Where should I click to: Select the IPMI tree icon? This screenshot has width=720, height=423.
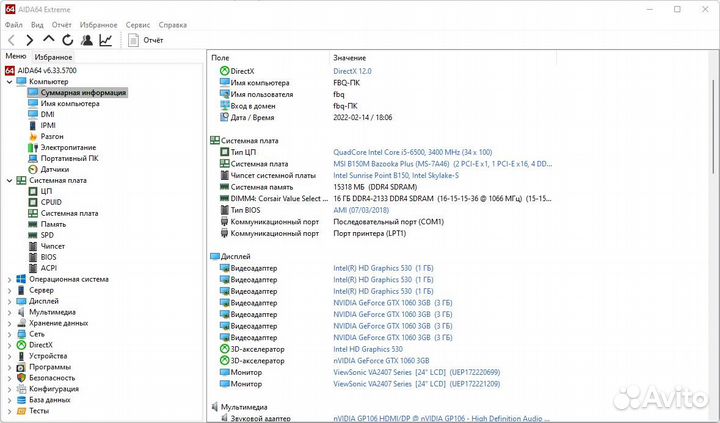tap(33, 125)
